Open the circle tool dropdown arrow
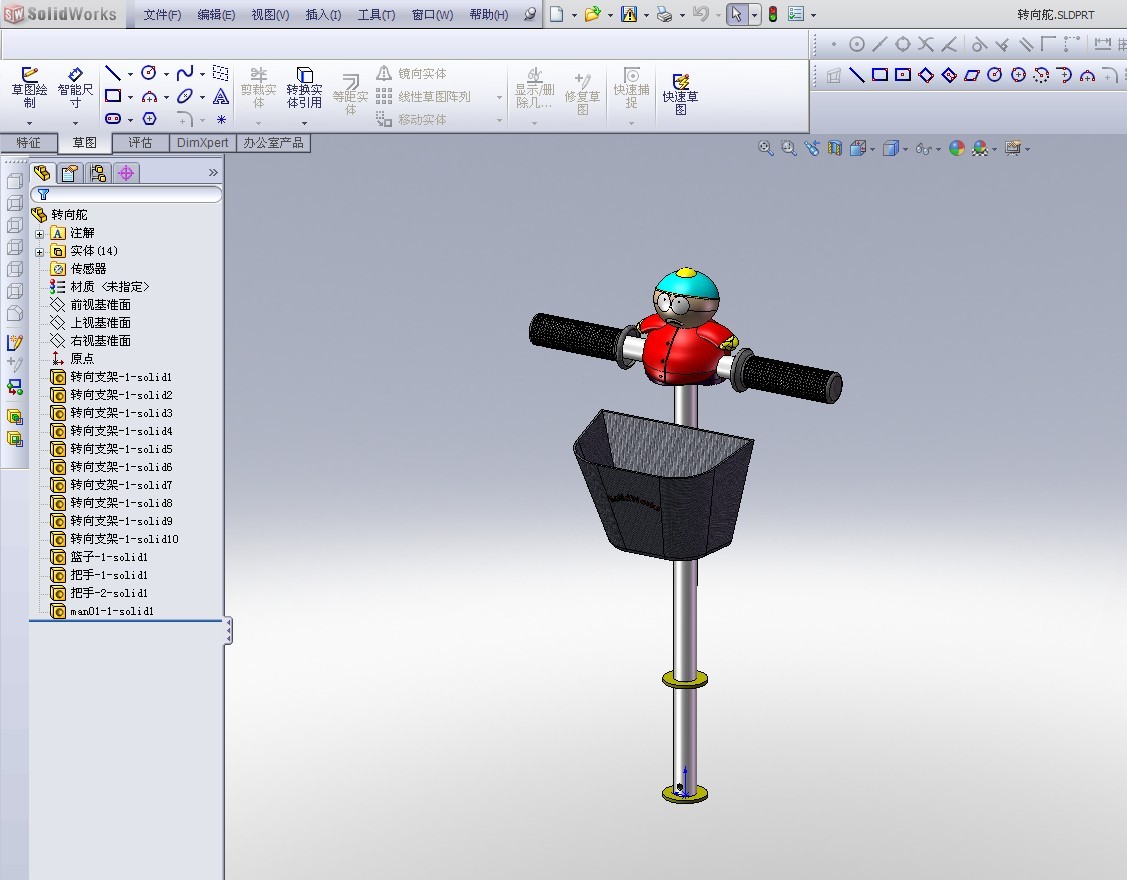 [166, 74]
